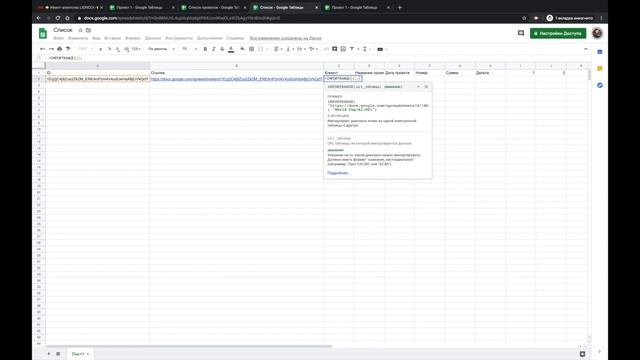Open the all sheets list button
This screenshot has width=640, height=360.
click(x=58, y=354)
